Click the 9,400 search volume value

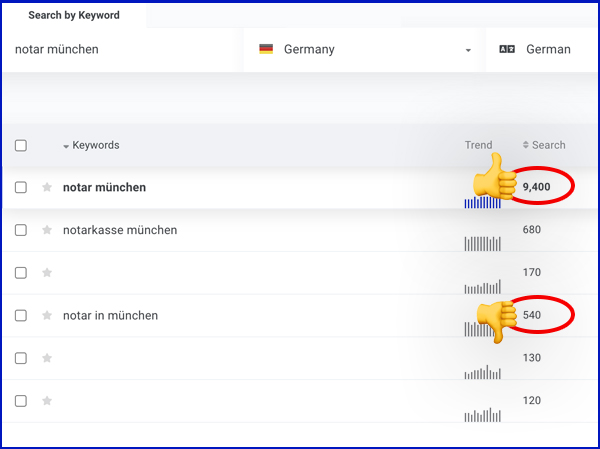coord(536,187)
